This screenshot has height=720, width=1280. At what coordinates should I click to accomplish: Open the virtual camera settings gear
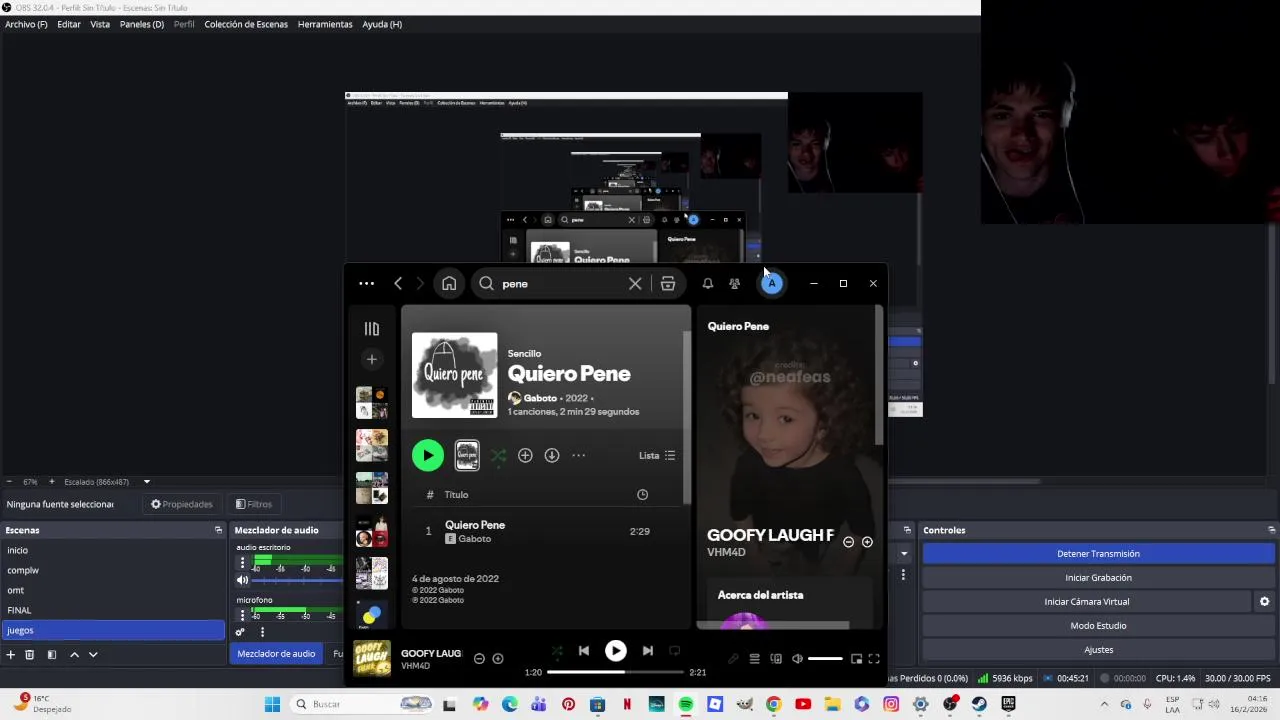pyautogui.click(x=1264, y=602)
